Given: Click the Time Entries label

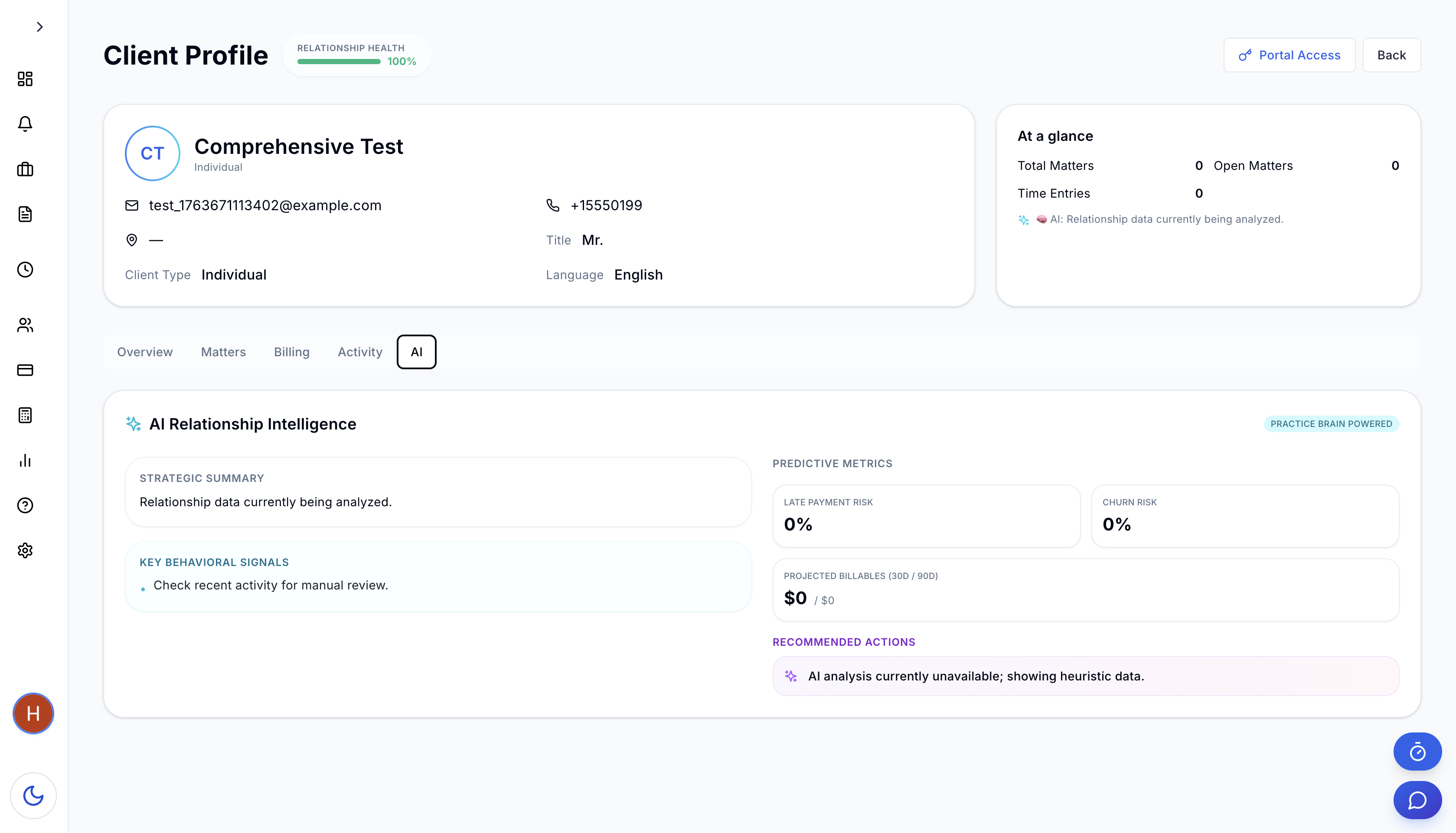Looking at the screenshot, I should (x=1054, y=193).
